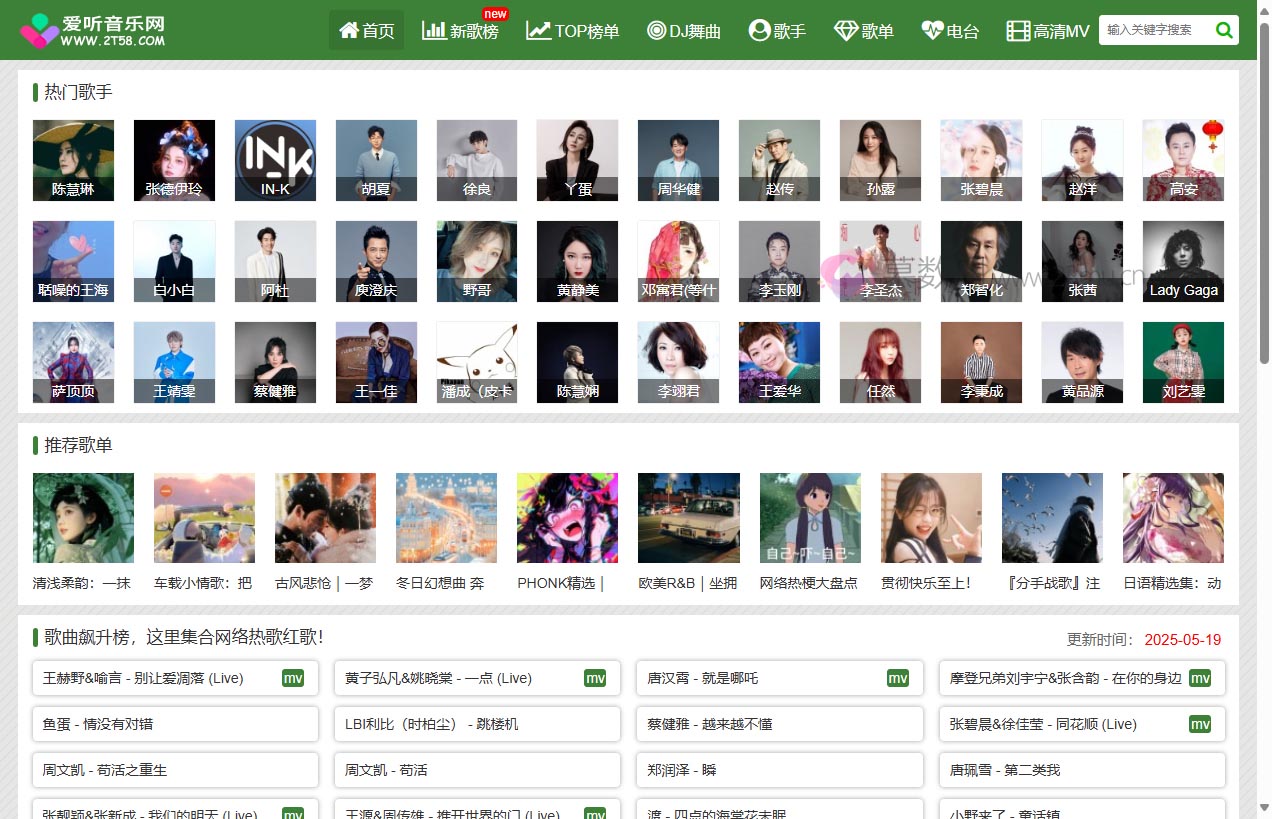Viewport: 1272px width, 819px height.
Task: Click the mv badge for 唐汉霄 - 就是哪吒
Action: click(898, 678)
